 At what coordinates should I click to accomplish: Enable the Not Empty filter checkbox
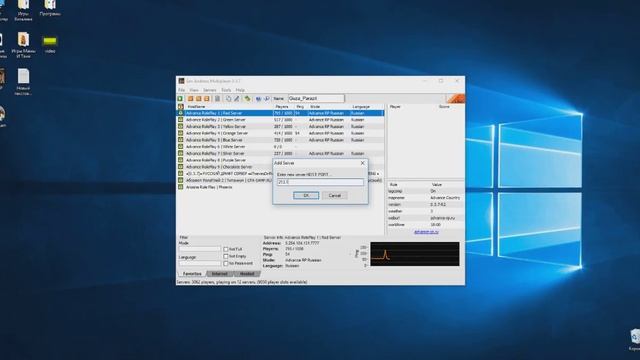point(226,256)
